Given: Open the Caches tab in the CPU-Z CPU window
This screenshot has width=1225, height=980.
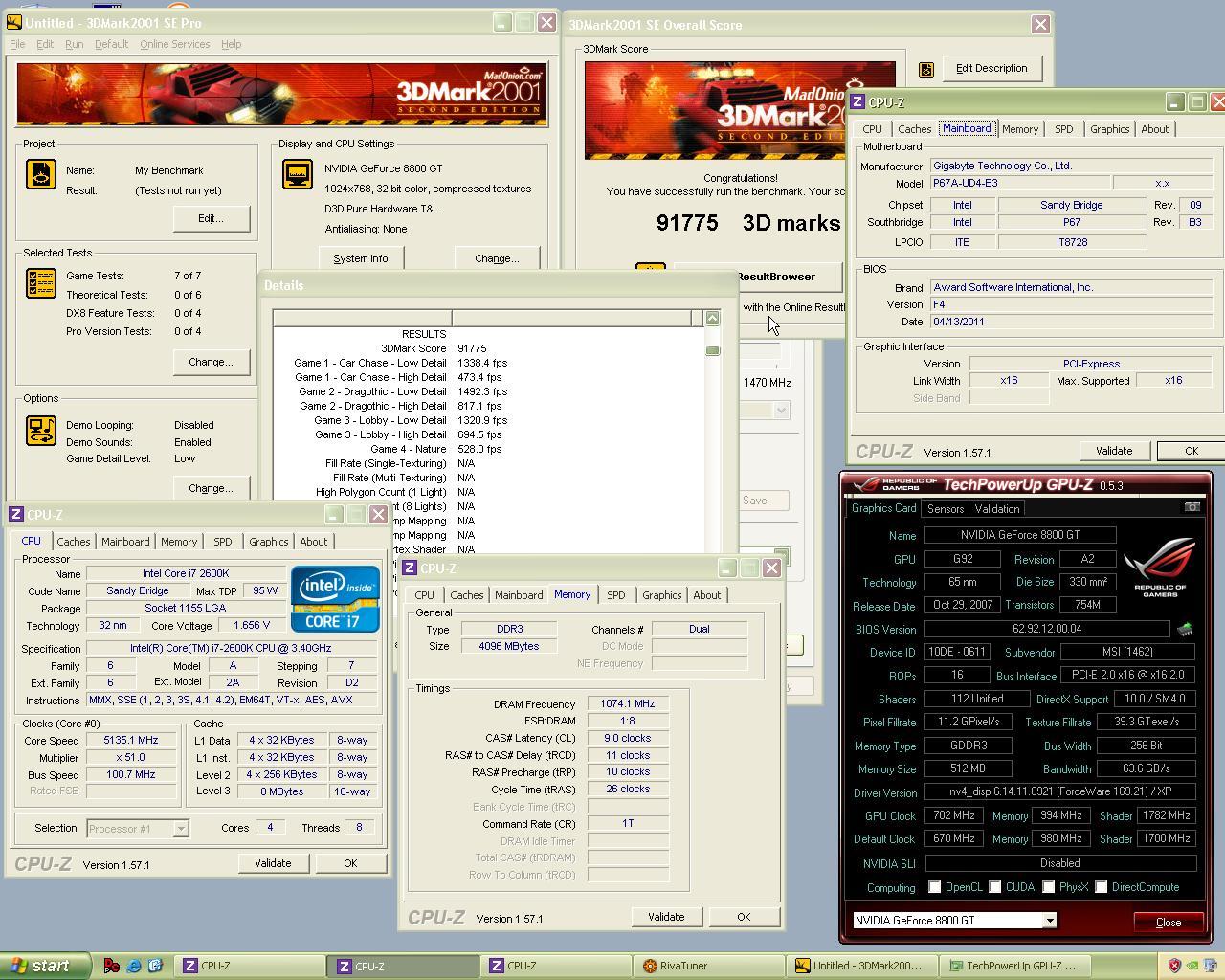Looking at the screenshot, I should coord(73,542).
